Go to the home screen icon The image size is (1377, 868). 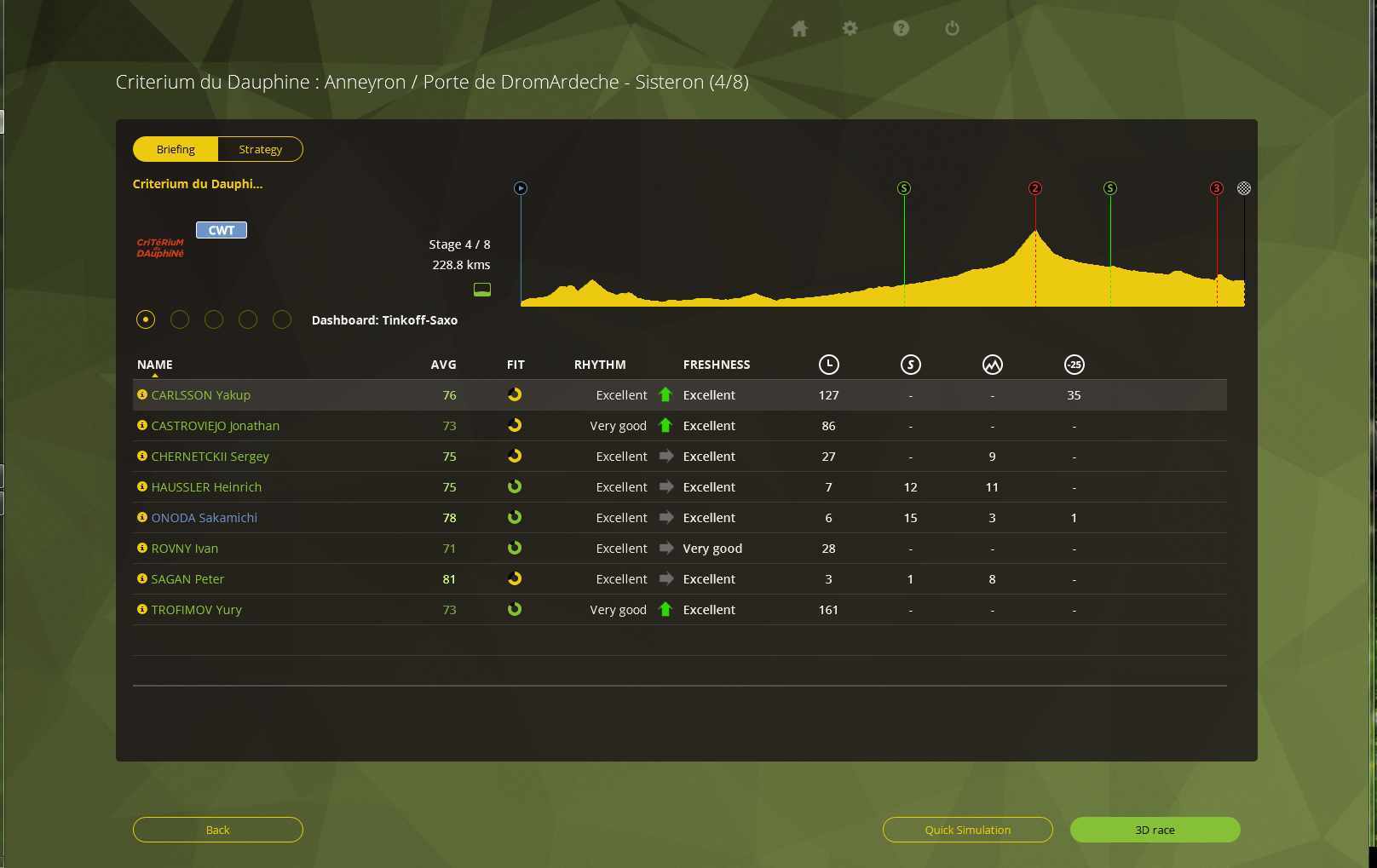pyautogui.click(x=799, y=29)
